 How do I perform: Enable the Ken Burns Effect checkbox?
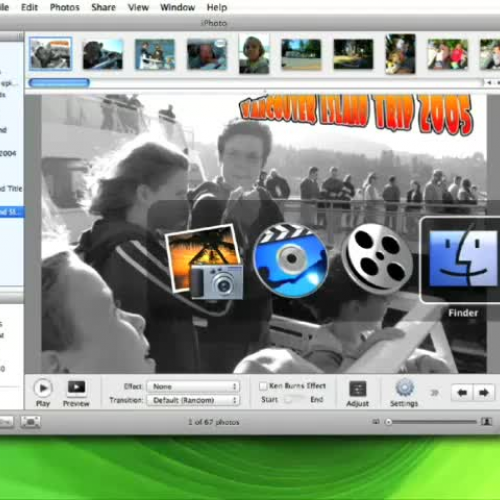pyautogui.click(x=263, y=386)
